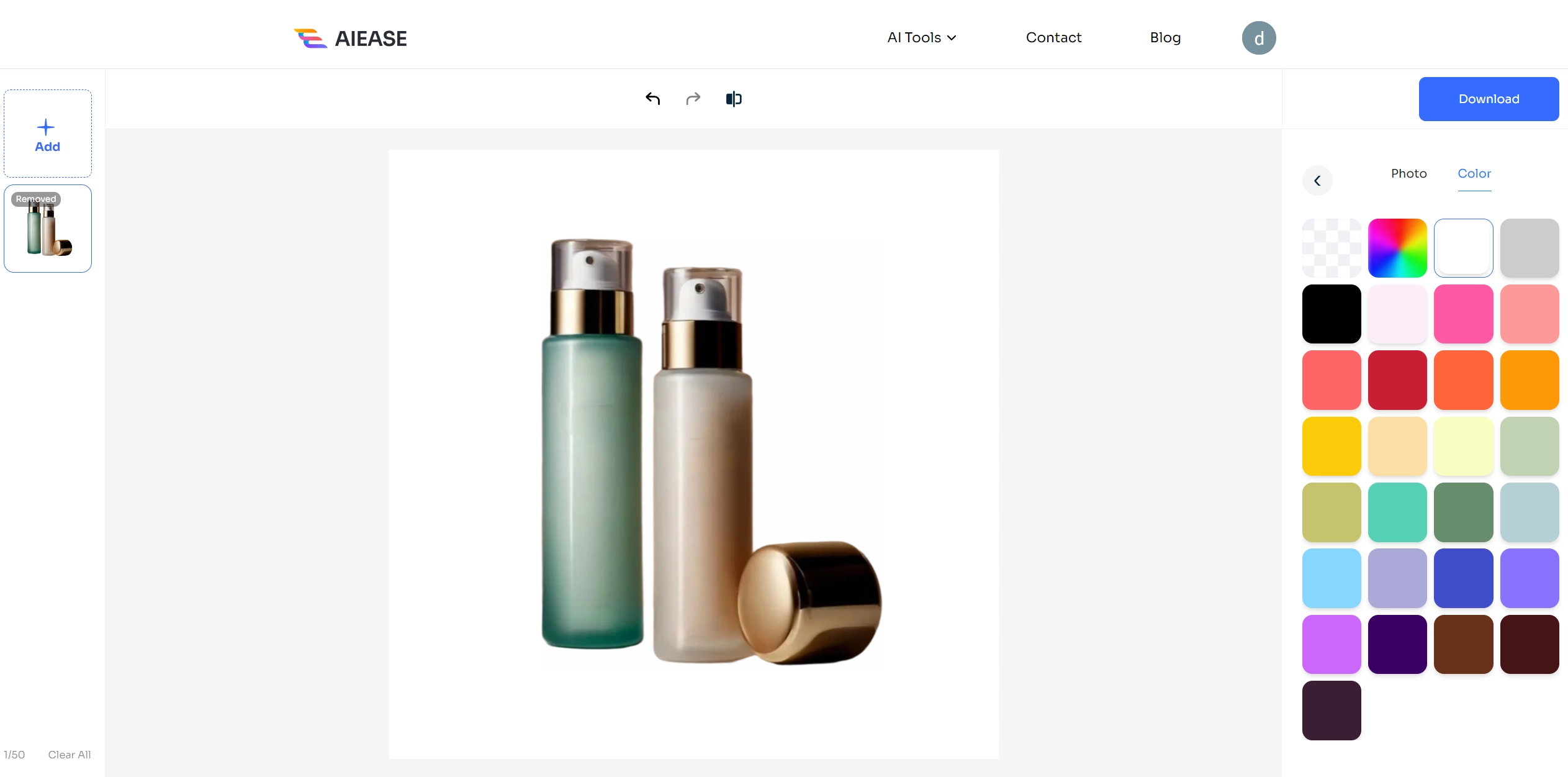Expand the AI Tools dropdown

[x=921, y=38]
